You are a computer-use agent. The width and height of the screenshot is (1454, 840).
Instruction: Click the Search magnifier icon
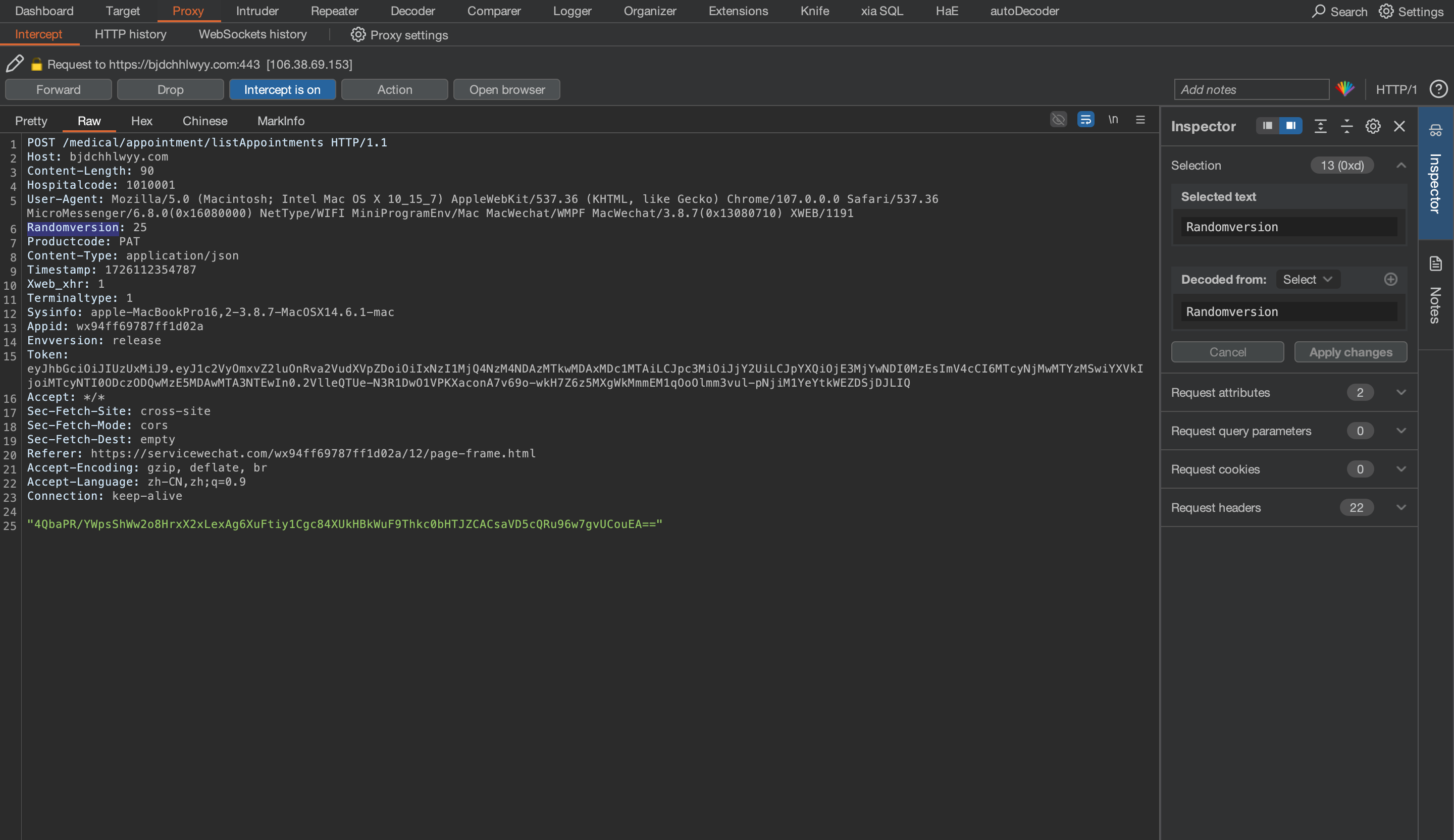[x=1318, y=11]
